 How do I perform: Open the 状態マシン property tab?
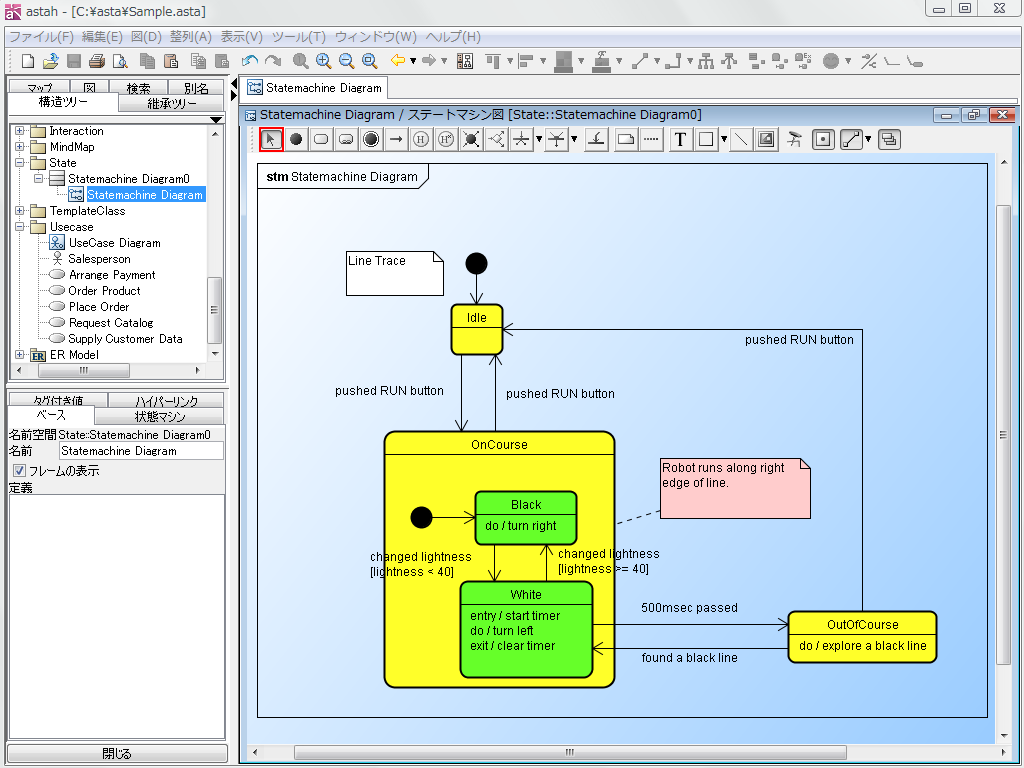[160, 416]
